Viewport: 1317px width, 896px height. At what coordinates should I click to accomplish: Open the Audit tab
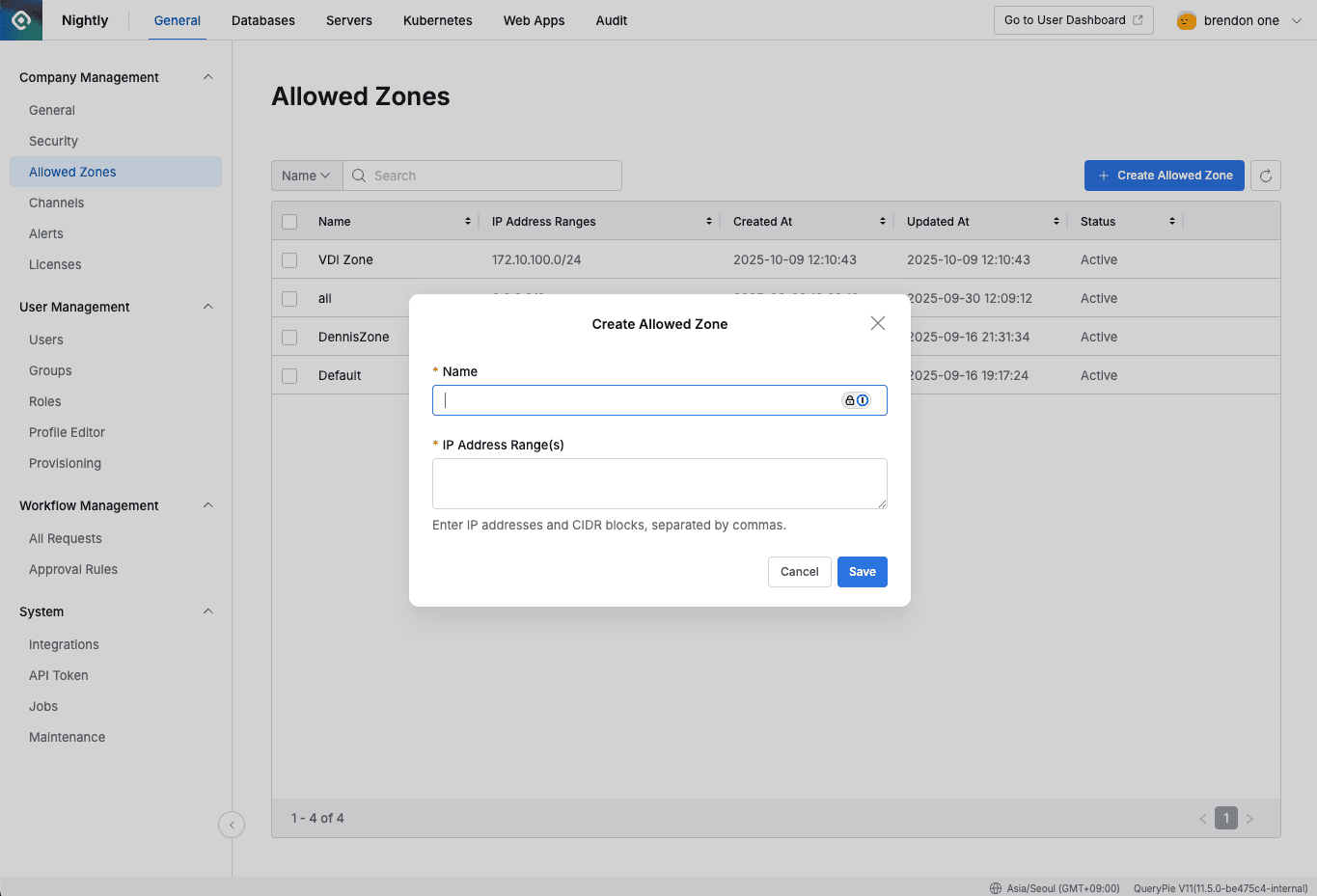[611, 19]
